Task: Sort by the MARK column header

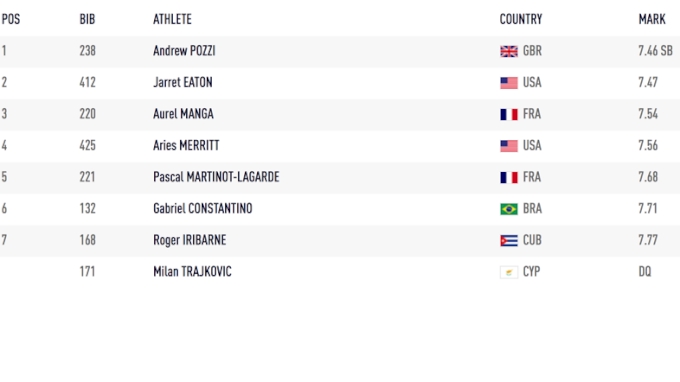Action: click(652, 19)
